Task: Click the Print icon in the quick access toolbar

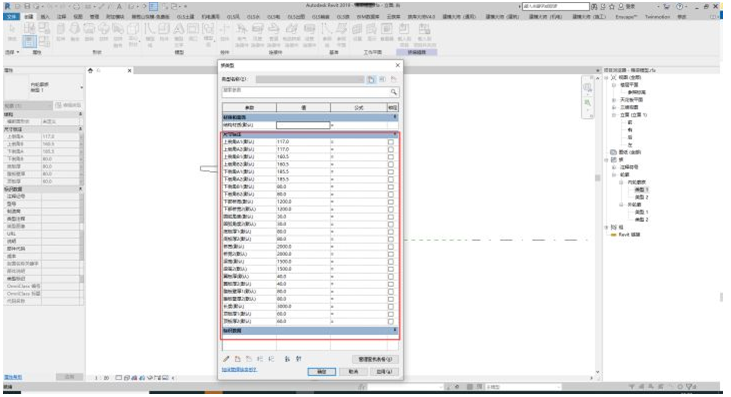Action: coord(76,7)
